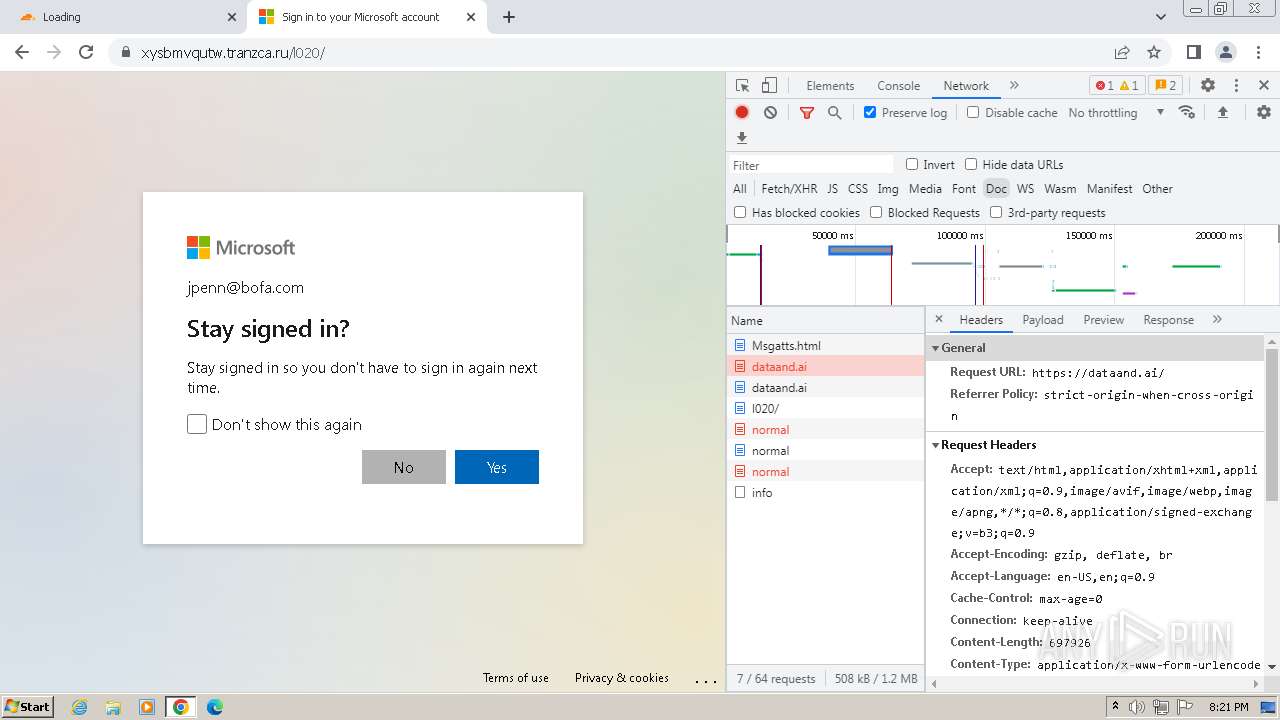
Task: Open tab search chevron
Action: click(1161, 17)
